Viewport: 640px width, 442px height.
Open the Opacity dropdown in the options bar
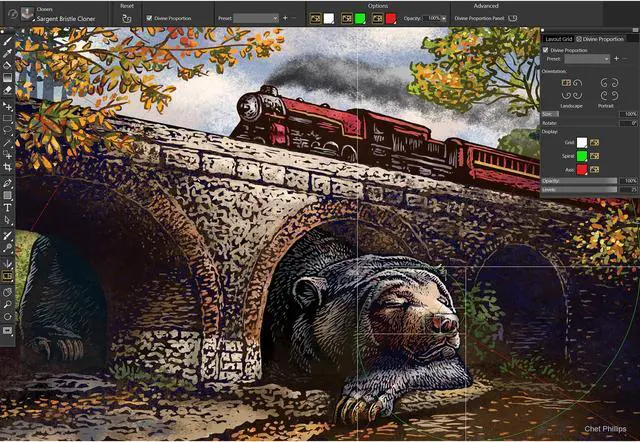point(445,18)
